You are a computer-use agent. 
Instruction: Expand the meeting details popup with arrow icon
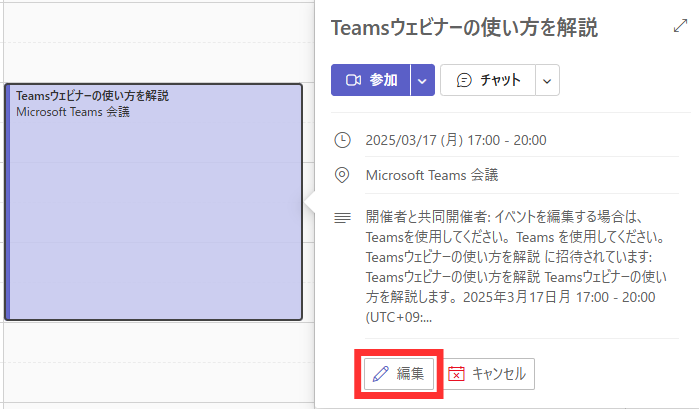click(x=680, y=26)
